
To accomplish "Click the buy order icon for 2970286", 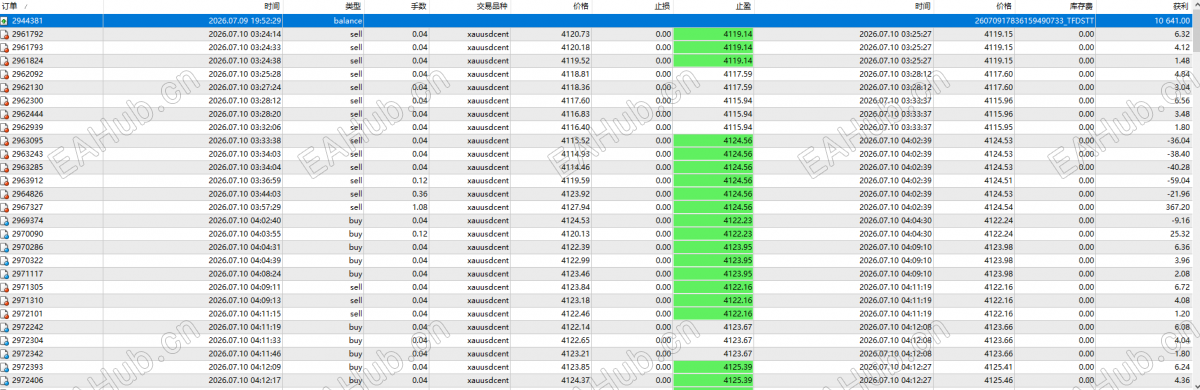I will 5,247.
